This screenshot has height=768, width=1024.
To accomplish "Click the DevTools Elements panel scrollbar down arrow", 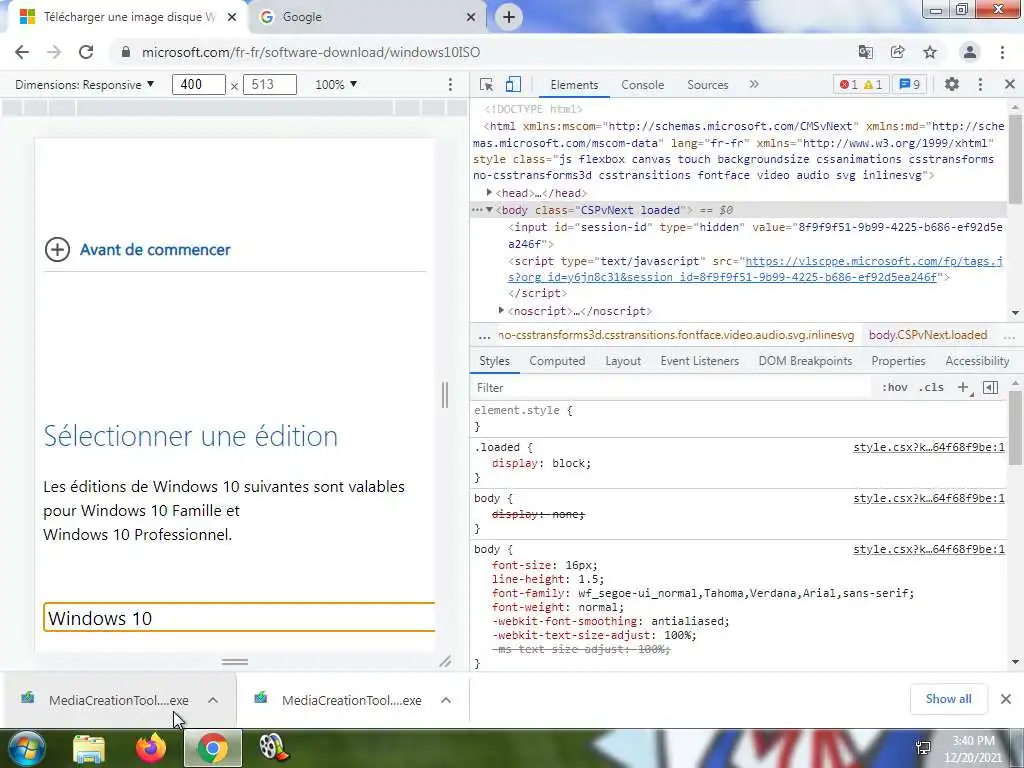I will click(1016, 313).
